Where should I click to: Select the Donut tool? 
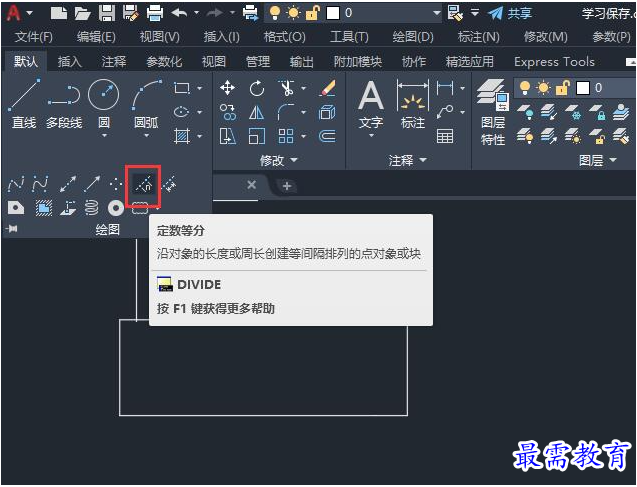[116, 208]
